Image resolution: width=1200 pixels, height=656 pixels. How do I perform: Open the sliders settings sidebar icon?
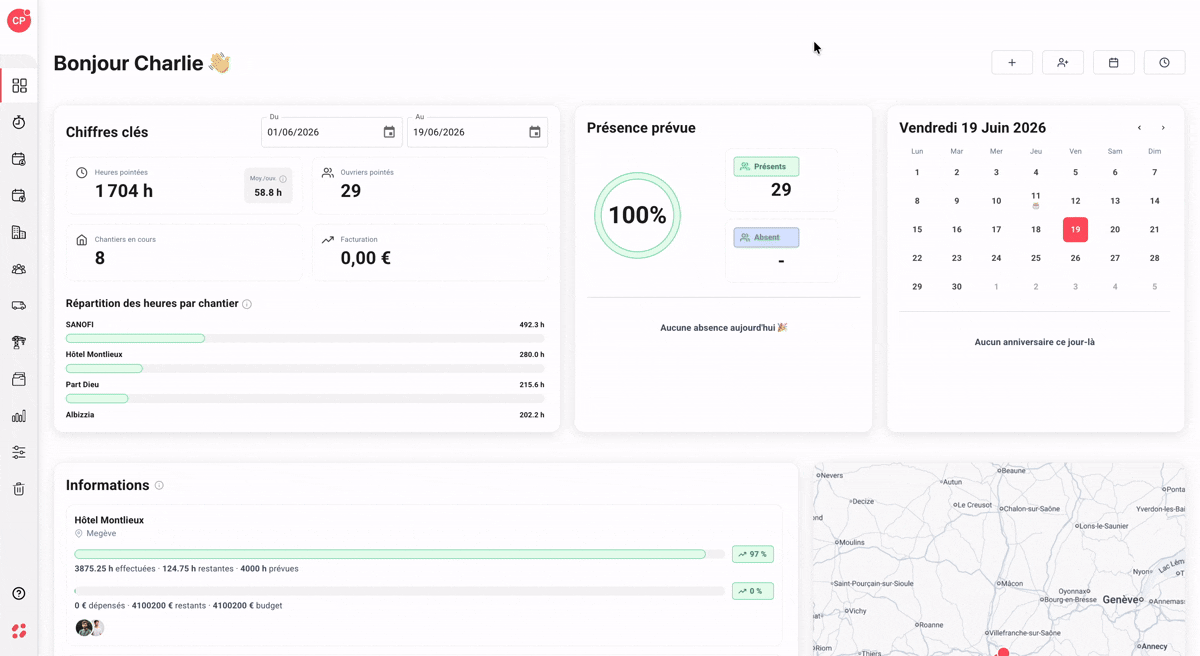click(19, 452)
